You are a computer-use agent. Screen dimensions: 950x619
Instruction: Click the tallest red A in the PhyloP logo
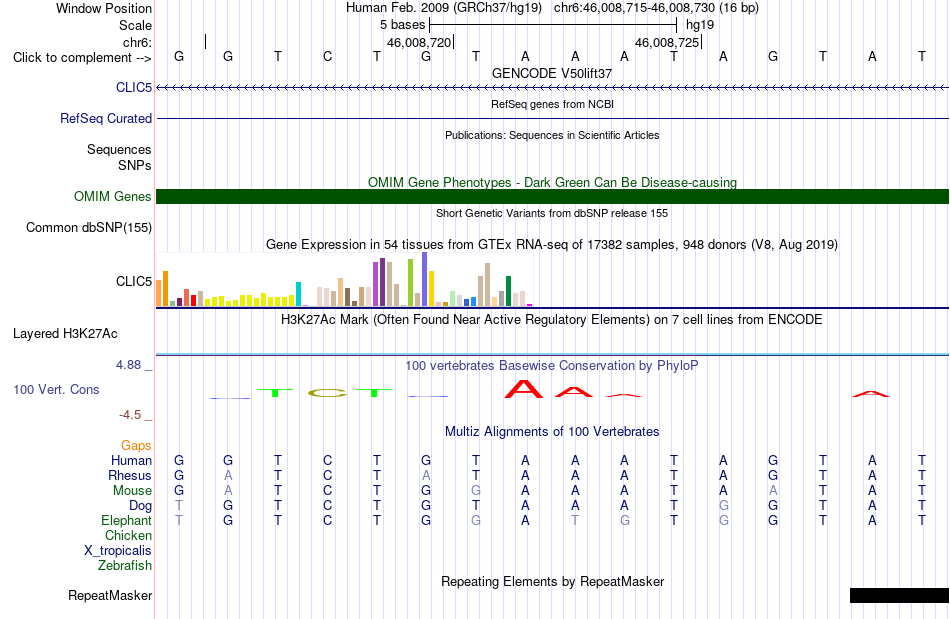tap(524, 389)
